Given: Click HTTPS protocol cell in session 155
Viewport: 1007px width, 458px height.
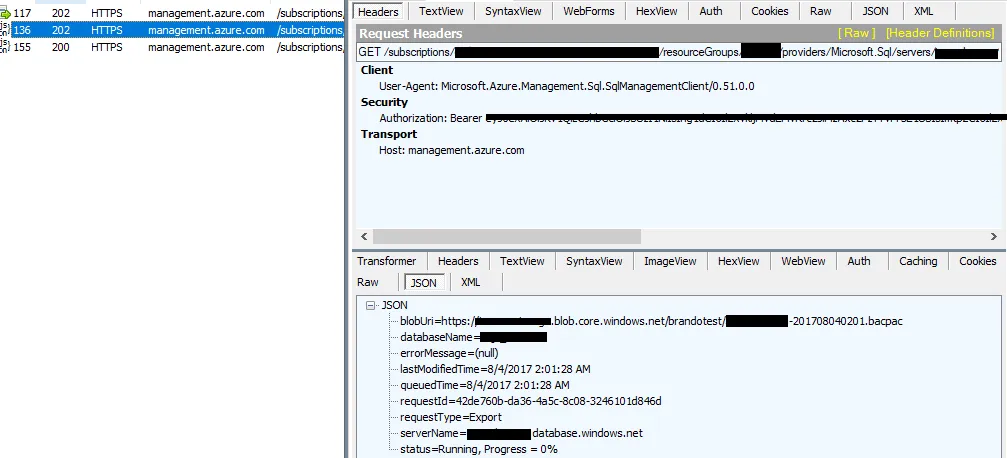Looking at the screenshot, I should [x=107, y=47].
